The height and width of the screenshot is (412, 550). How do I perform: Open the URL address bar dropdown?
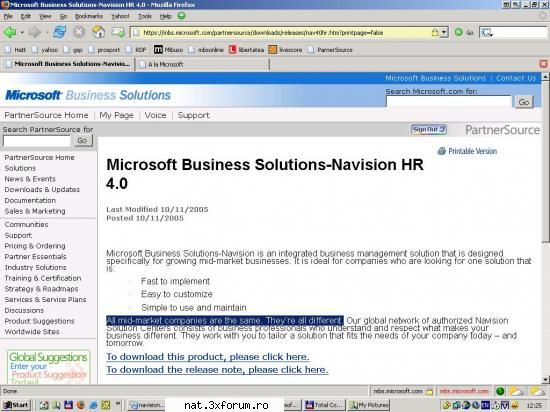pyautogui.click(x=444, y=33)
